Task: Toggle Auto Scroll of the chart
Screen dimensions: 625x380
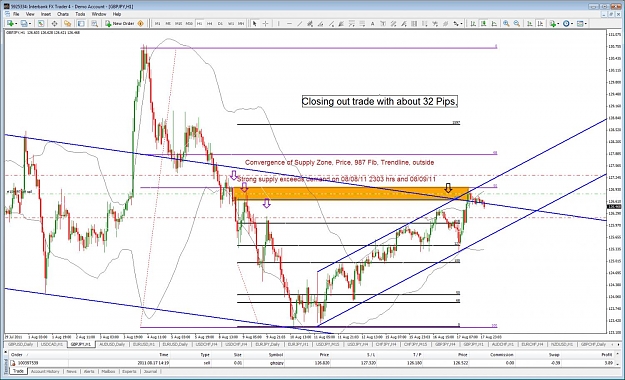Action: click(x=530, y=24)
